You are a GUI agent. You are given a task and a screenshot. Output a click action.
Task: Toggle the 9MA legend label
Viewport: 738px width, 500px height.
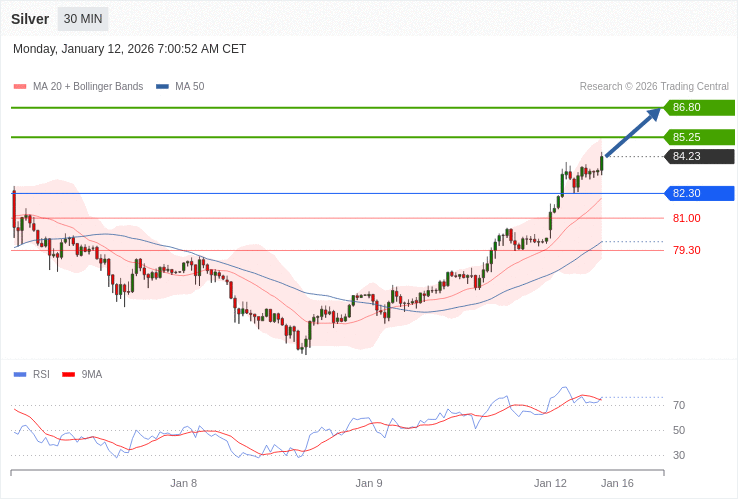click(x=92, y=375)
